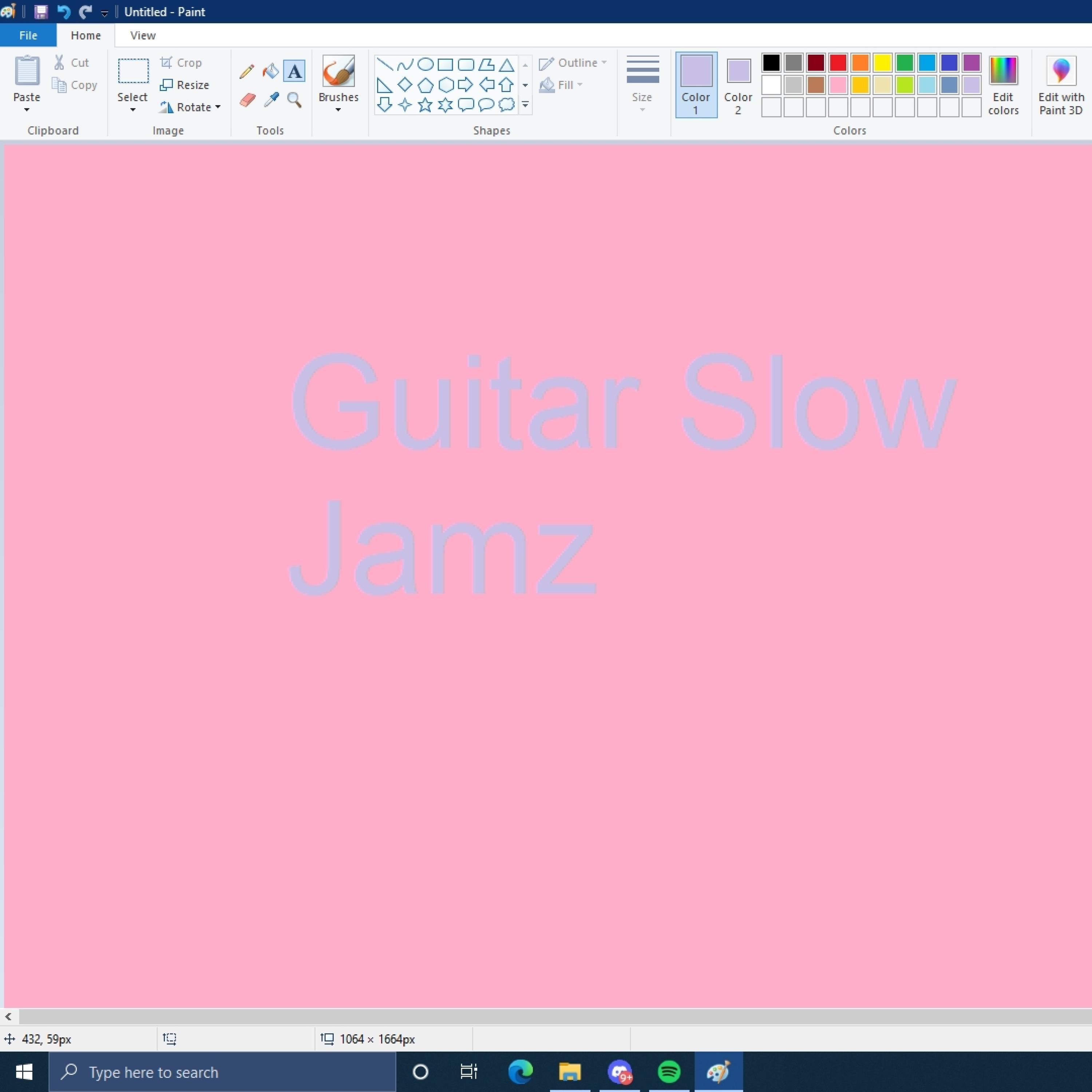
Task: Toggle the Text tool
Action: coord(294,71)
